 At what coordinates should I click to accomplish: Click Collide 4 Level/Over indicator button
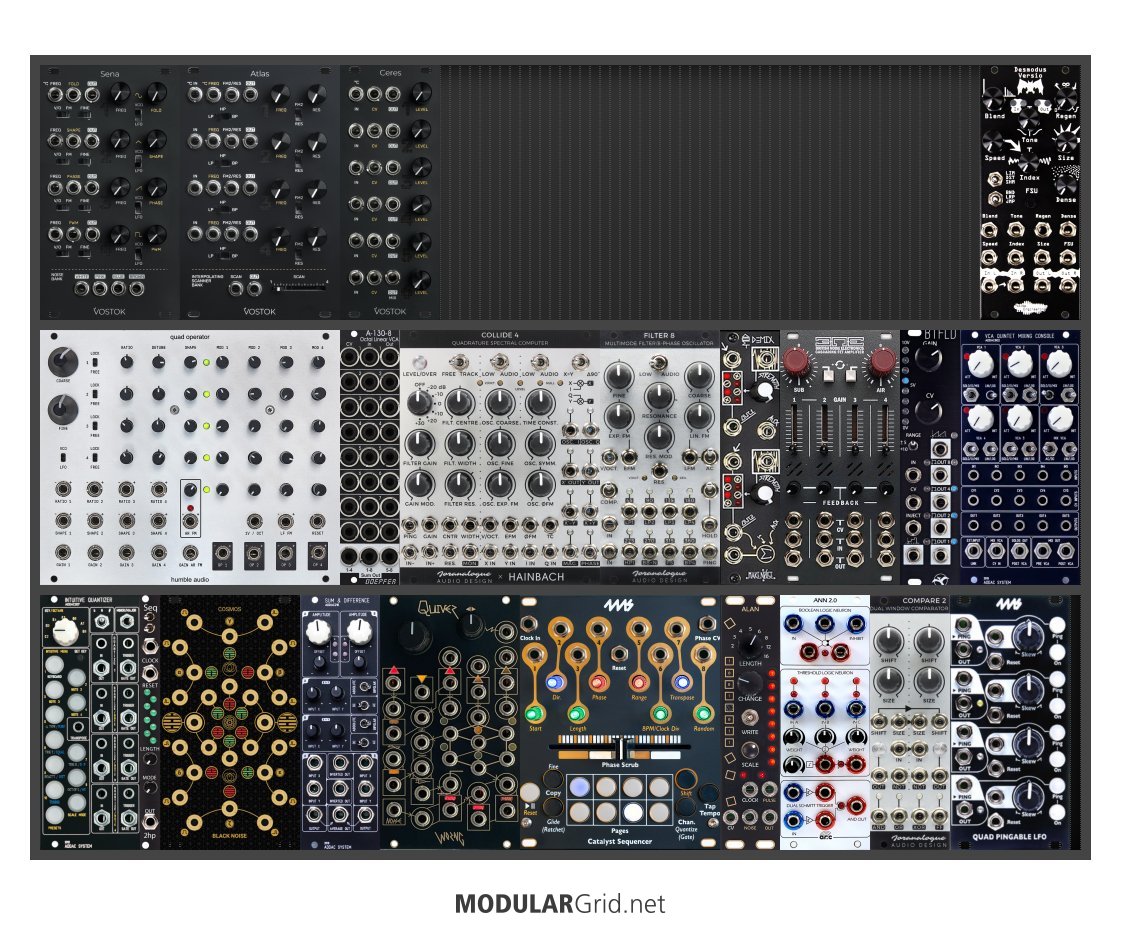pos(420,362)
